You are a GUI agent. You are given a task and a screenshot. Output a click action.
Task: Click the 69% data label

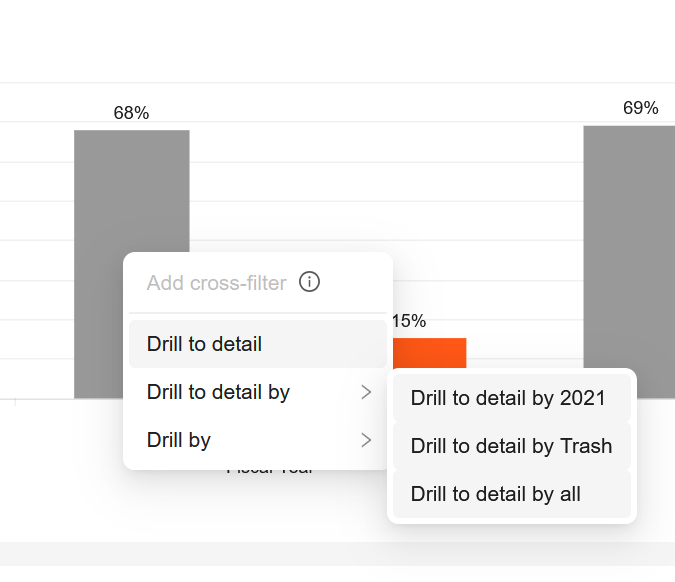pos(640,108)
